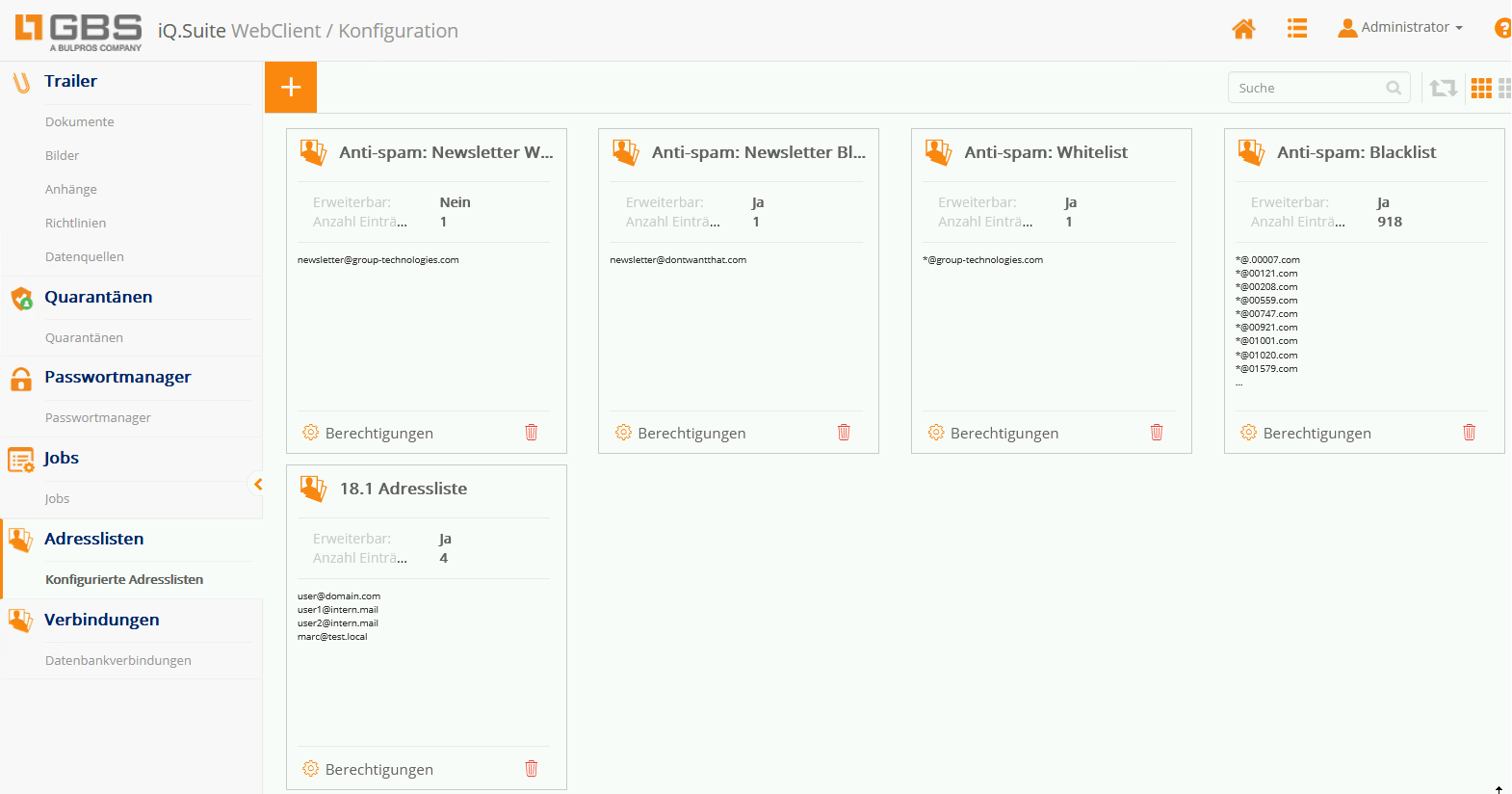This screenshot has height=794, width=1512.
Task: Switch to large grid tile view
Action: pyautogui.click(x=1481, y=89)
